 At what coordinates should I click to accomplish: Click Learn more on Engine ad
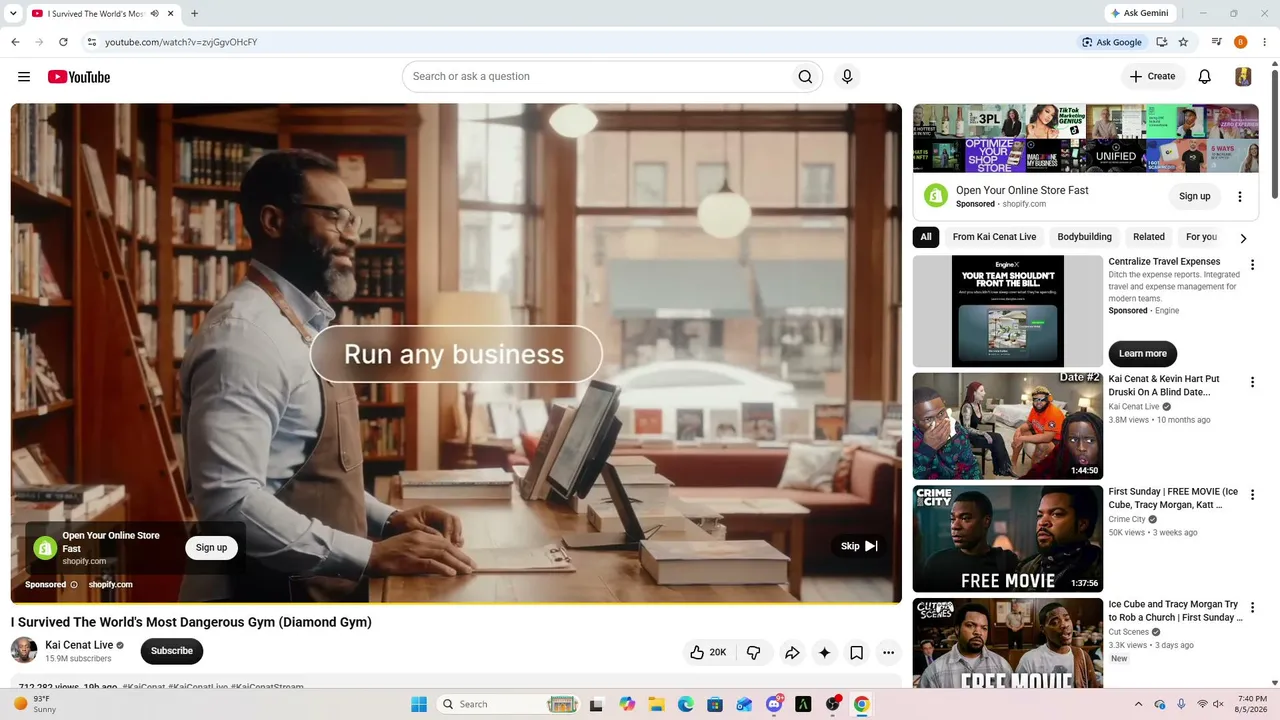pyautogui.click(x=1143, y=353)
